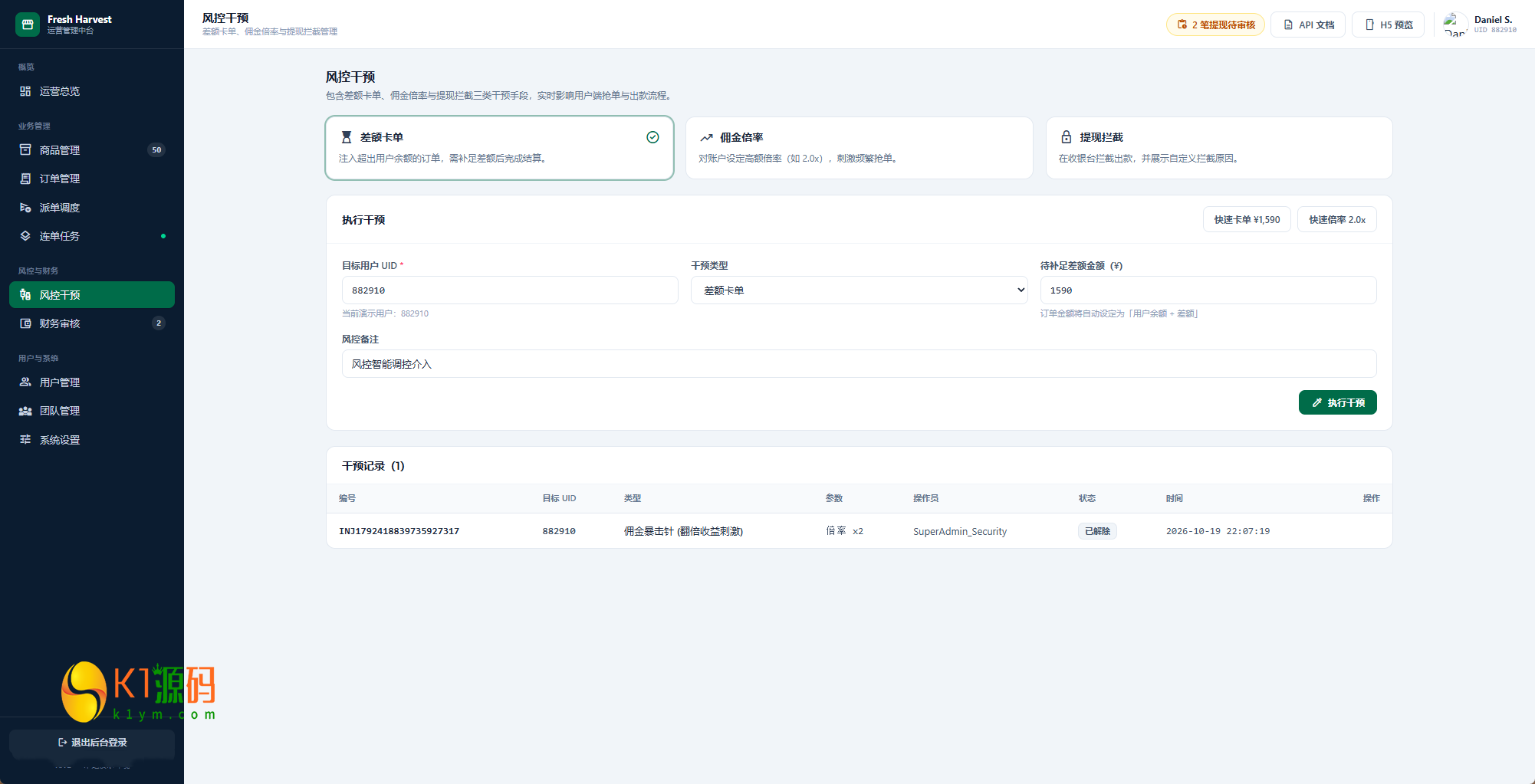Focus the 待补足差额金额 input field
The image size is (1535, 784).
coord(1208,290)
